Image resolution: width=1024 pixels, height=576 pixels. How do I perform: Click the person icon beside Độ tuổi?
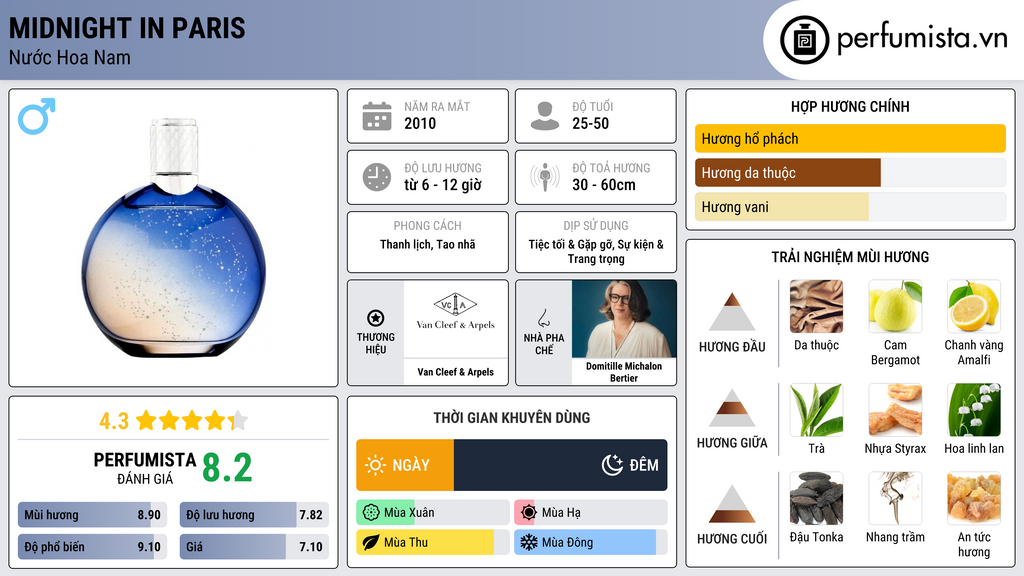pos(545,116)
